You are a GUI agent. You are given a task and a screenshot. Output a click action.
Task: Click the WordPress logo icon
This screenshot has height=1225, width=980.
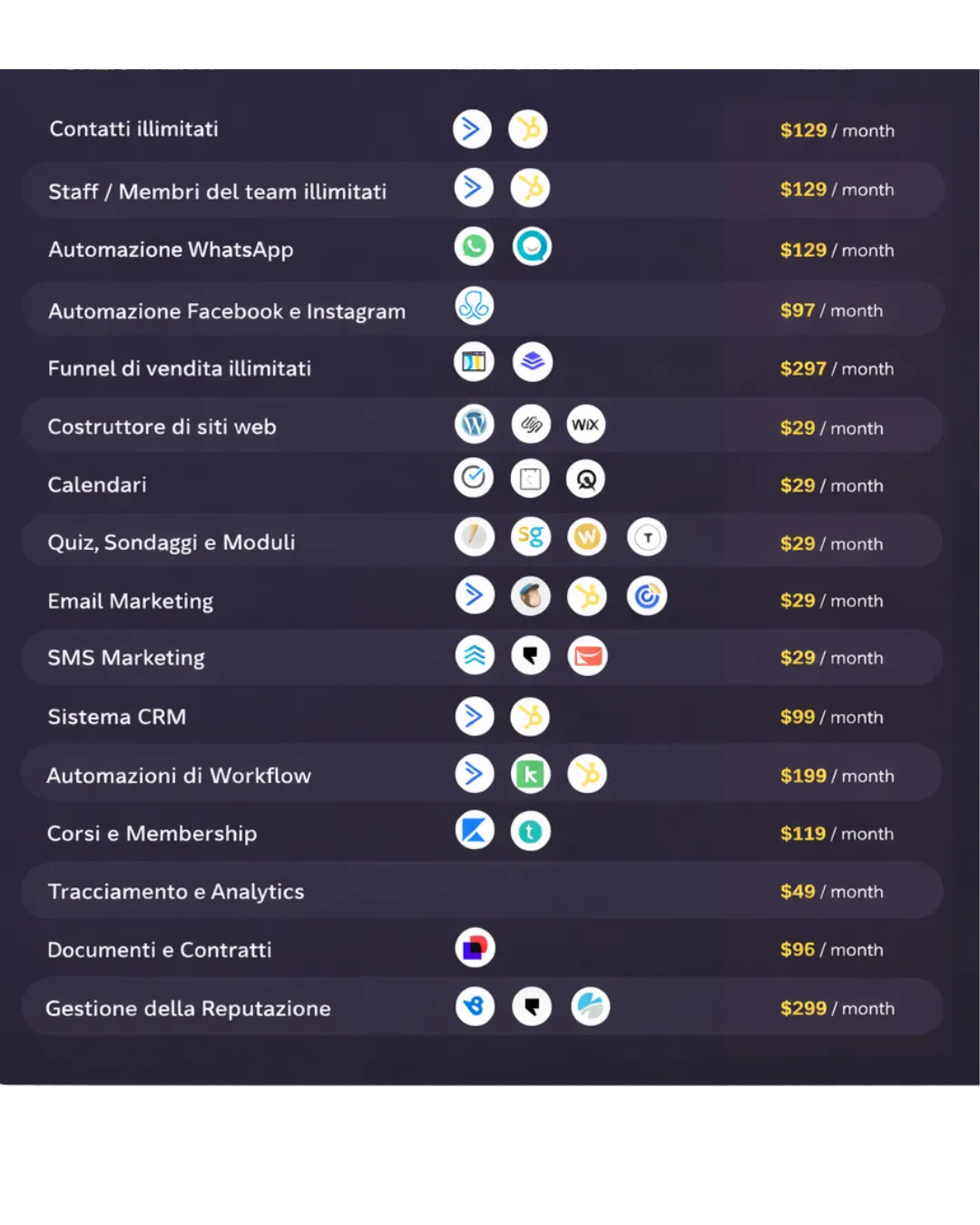[474, 425]
